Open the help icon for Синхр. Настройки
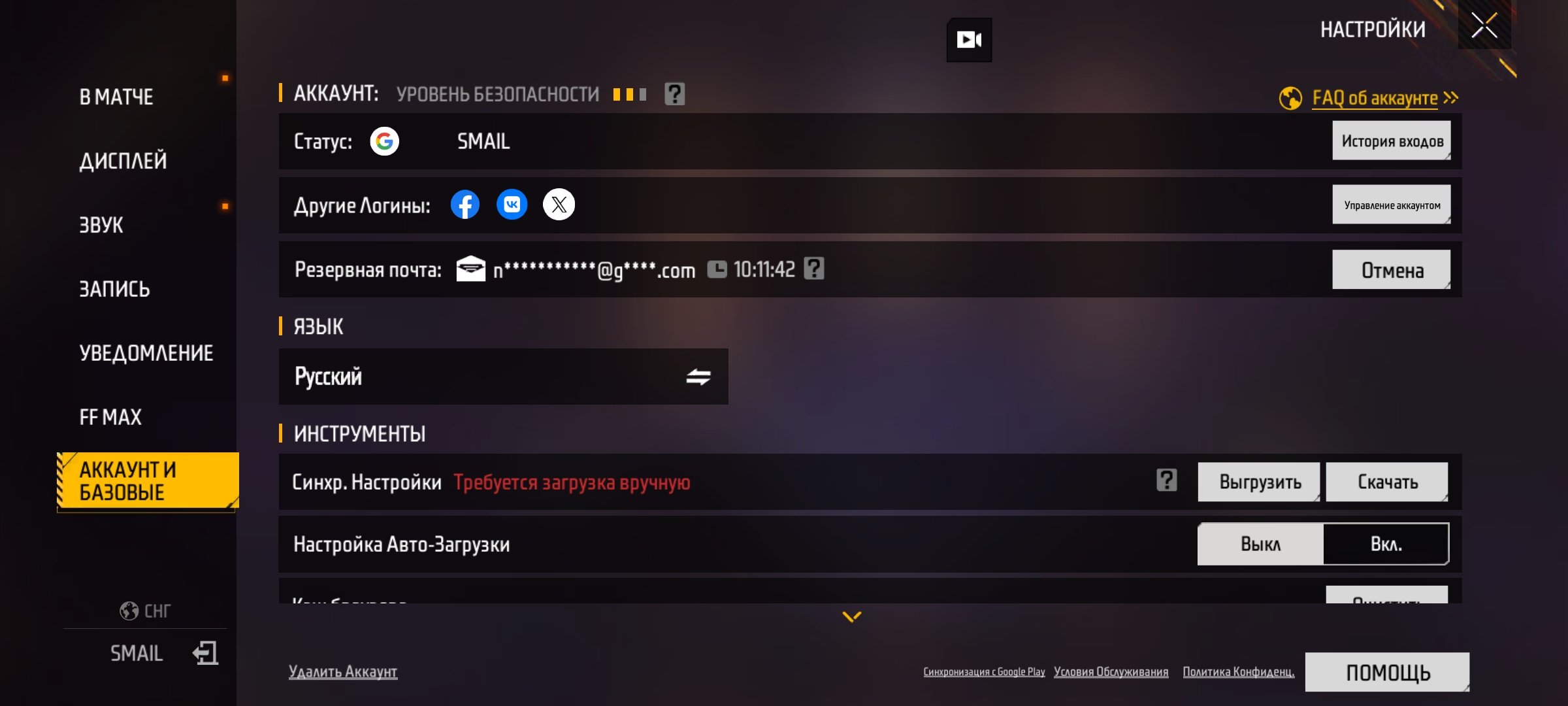This screenshot has height=706, width=1568. (x=1166, y=480)
